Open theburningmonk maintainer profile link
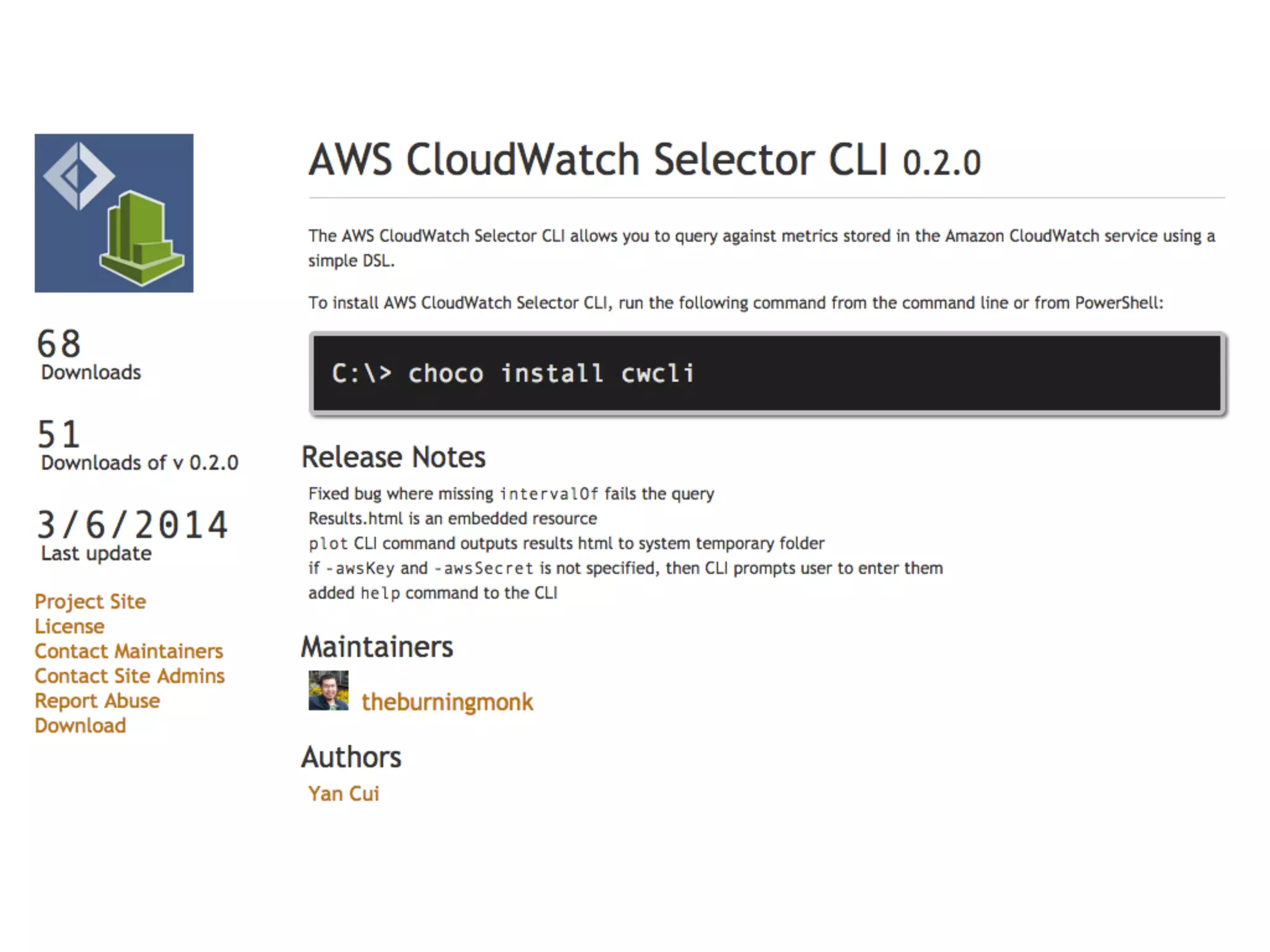Screen dimensions: 1270x952 [x=447, y=702]
